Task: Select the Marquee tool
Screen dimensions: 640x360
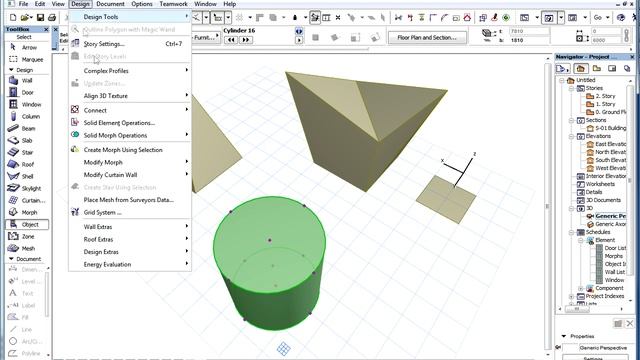Action: (26, 59)
